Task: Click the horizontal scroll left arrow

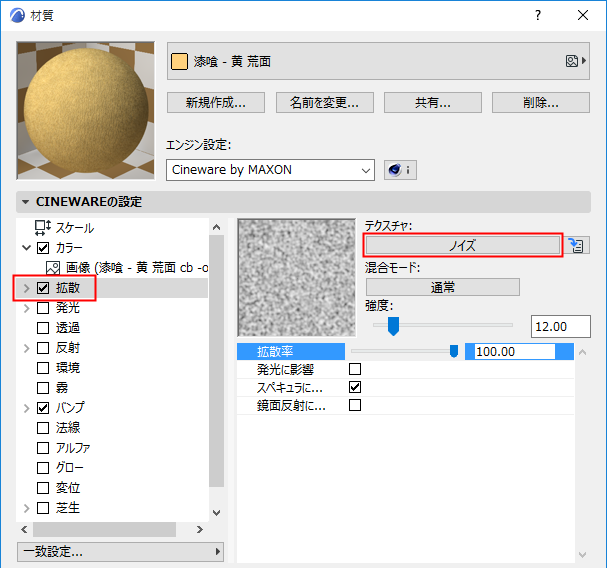Action: (24, 529)
